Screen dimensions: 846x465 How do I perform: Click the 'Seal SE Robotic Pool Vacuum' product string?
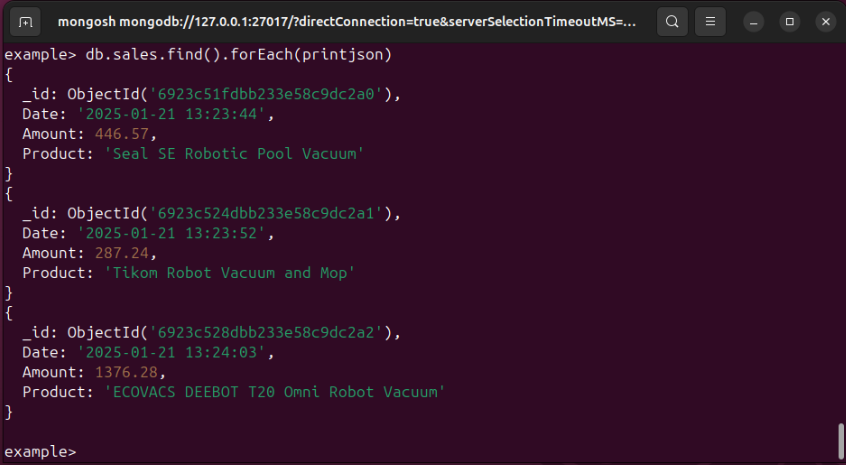234,154
